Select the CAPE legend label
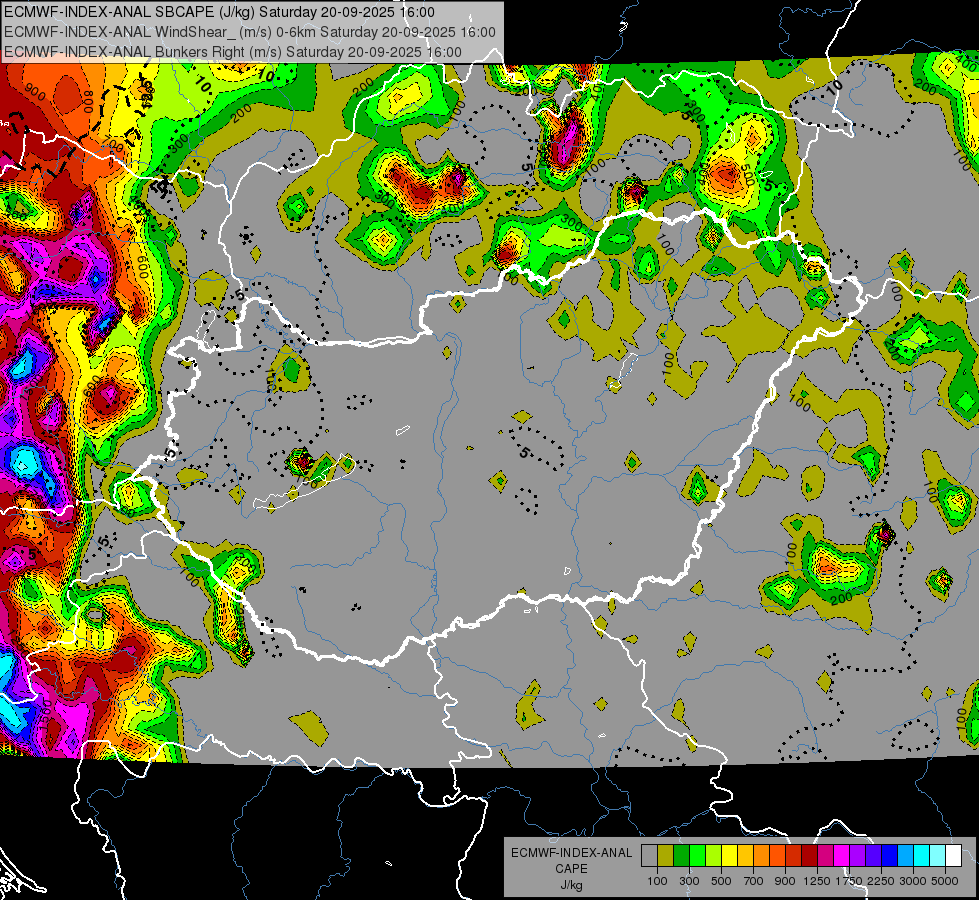Viewport: 979px width, 900px height. coord(571,869)
